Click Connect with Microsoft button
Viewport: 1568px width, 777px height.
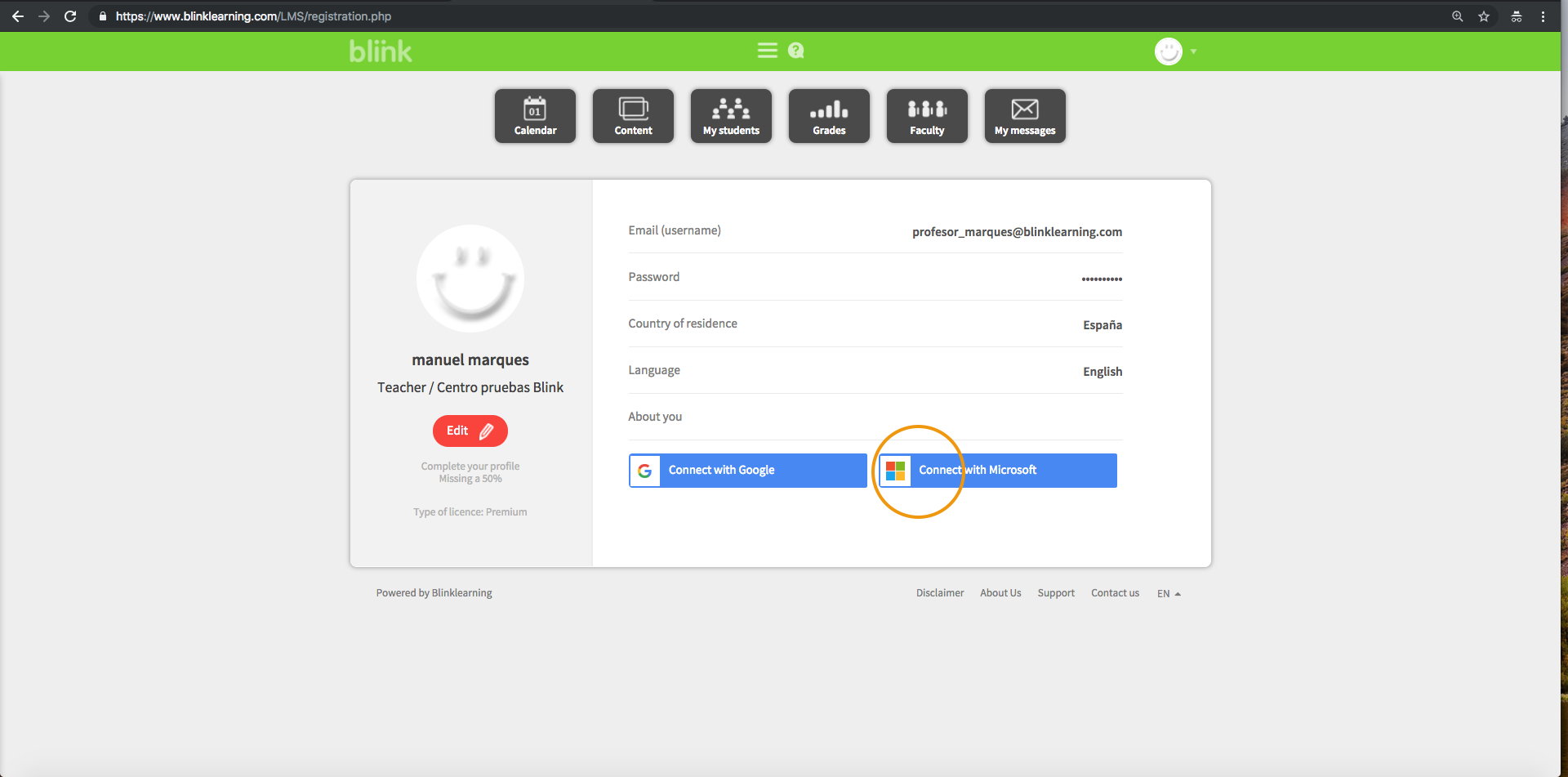997,471
